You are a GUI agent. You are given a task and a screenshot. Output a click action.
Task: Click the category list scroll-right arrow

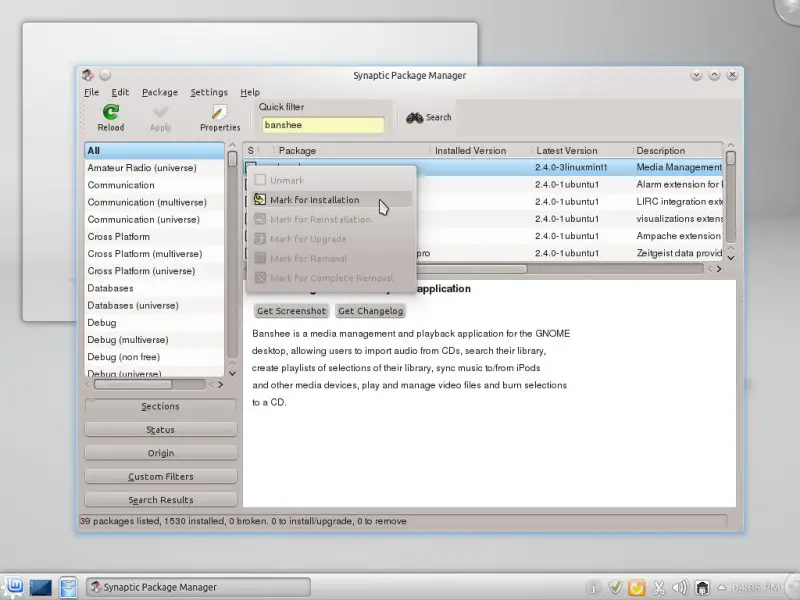[220, 384]
